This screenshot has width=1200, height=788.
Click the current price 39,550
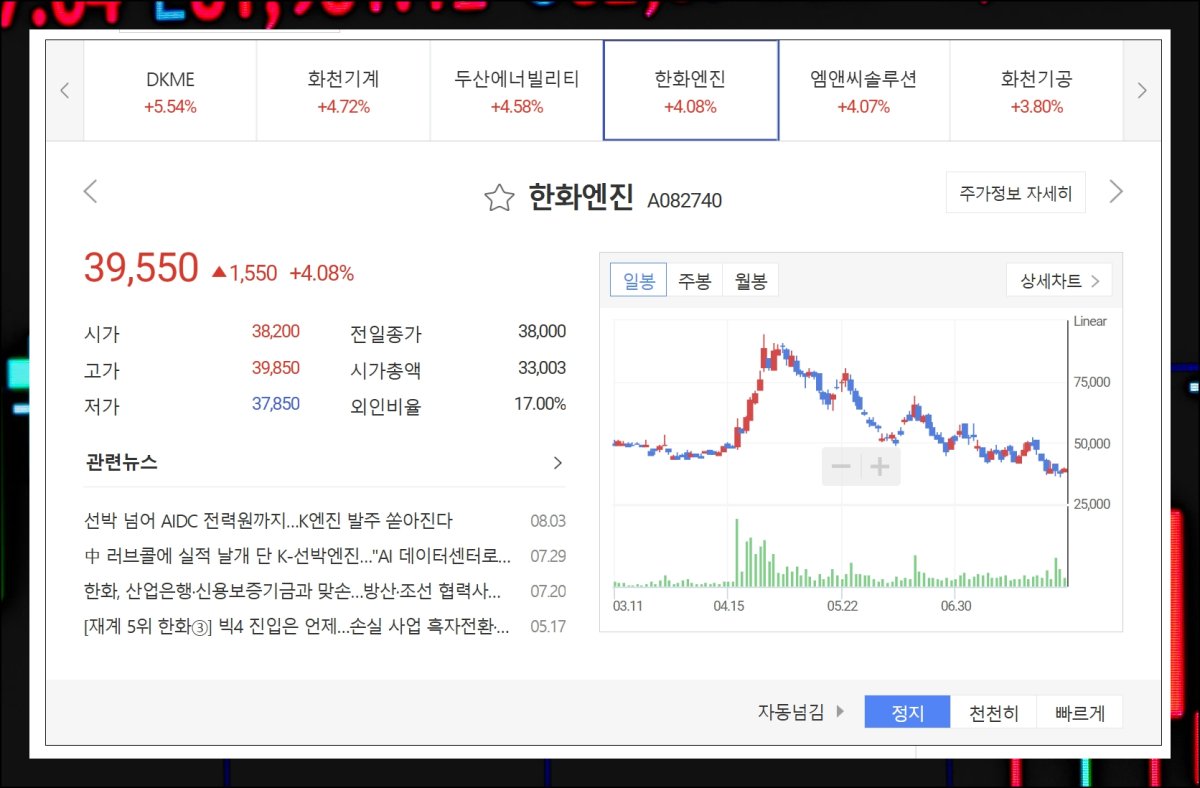coord(141,269)
